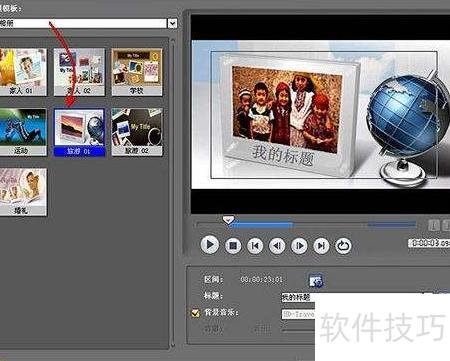Click the Stop playback button
Image resolution: width=450 pixels, height=361 pixels.
[x=233, y=246]
